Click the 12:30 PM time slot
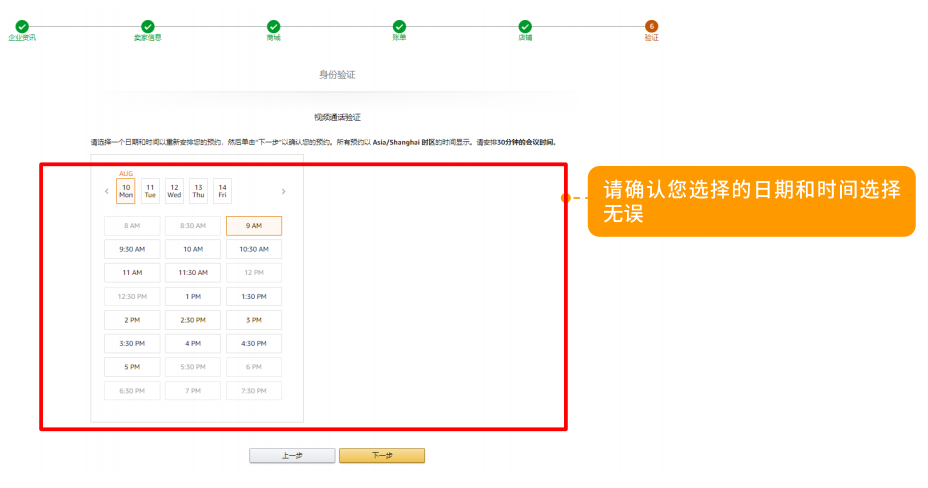This screenshot has height=488, width=928. point(132,296)
